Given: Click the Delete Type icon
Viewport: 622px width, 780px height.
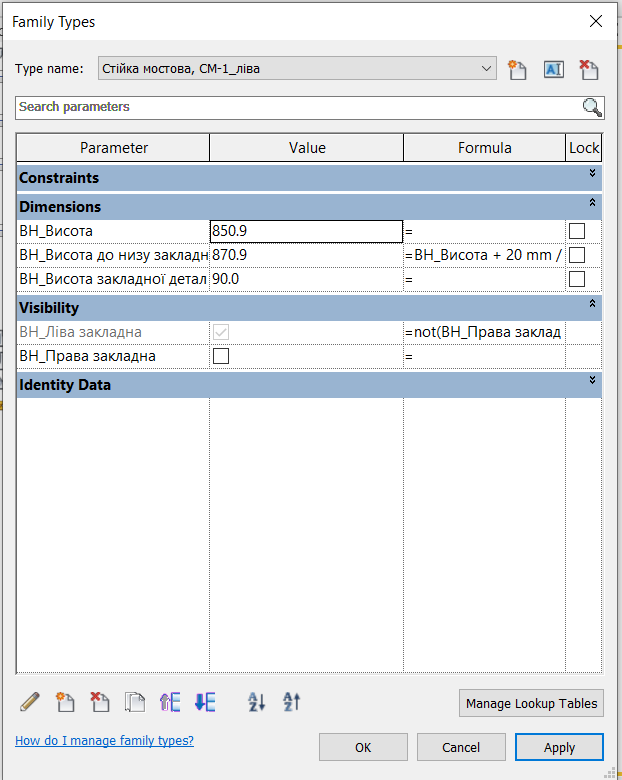Looking at the screenshot, I should point(588,69).
